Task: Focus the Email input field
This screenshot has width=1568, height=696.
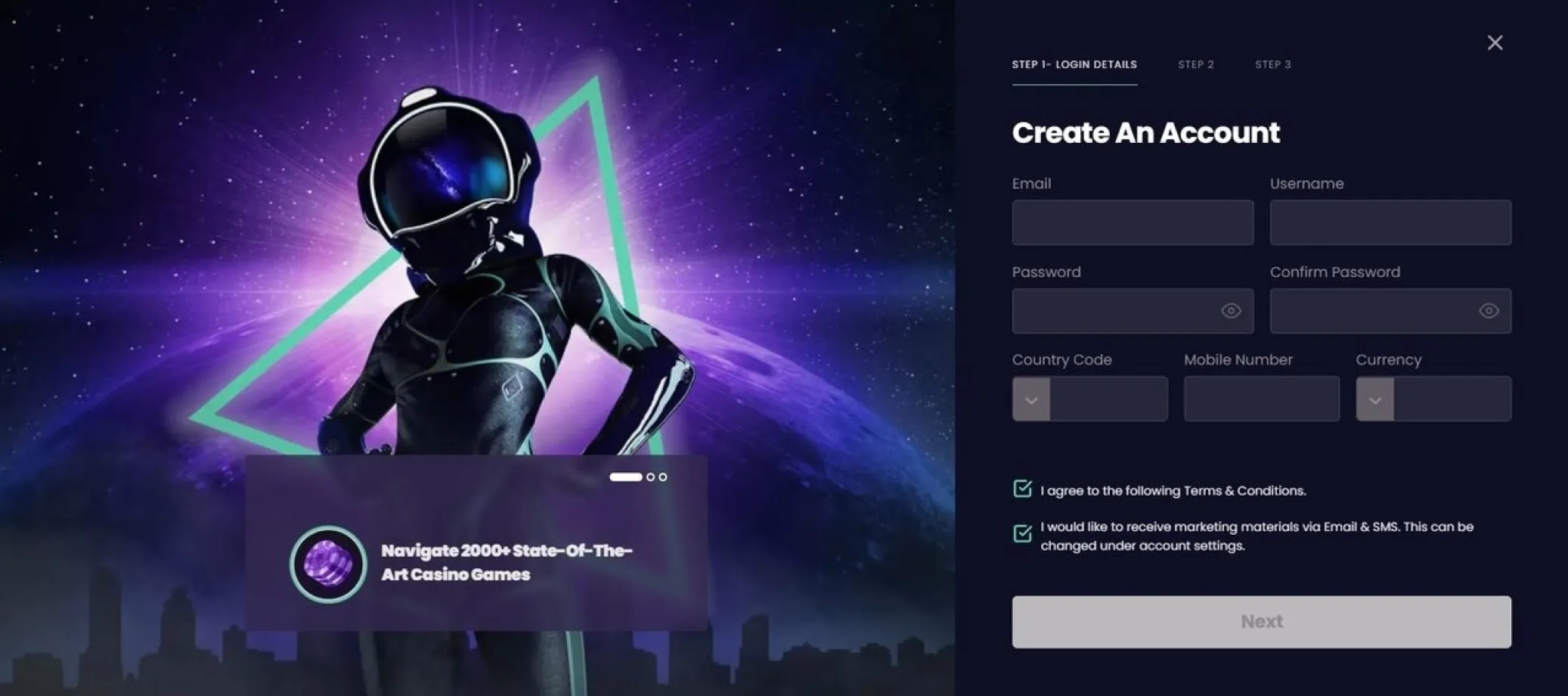Action: [x=1133, y=222]
